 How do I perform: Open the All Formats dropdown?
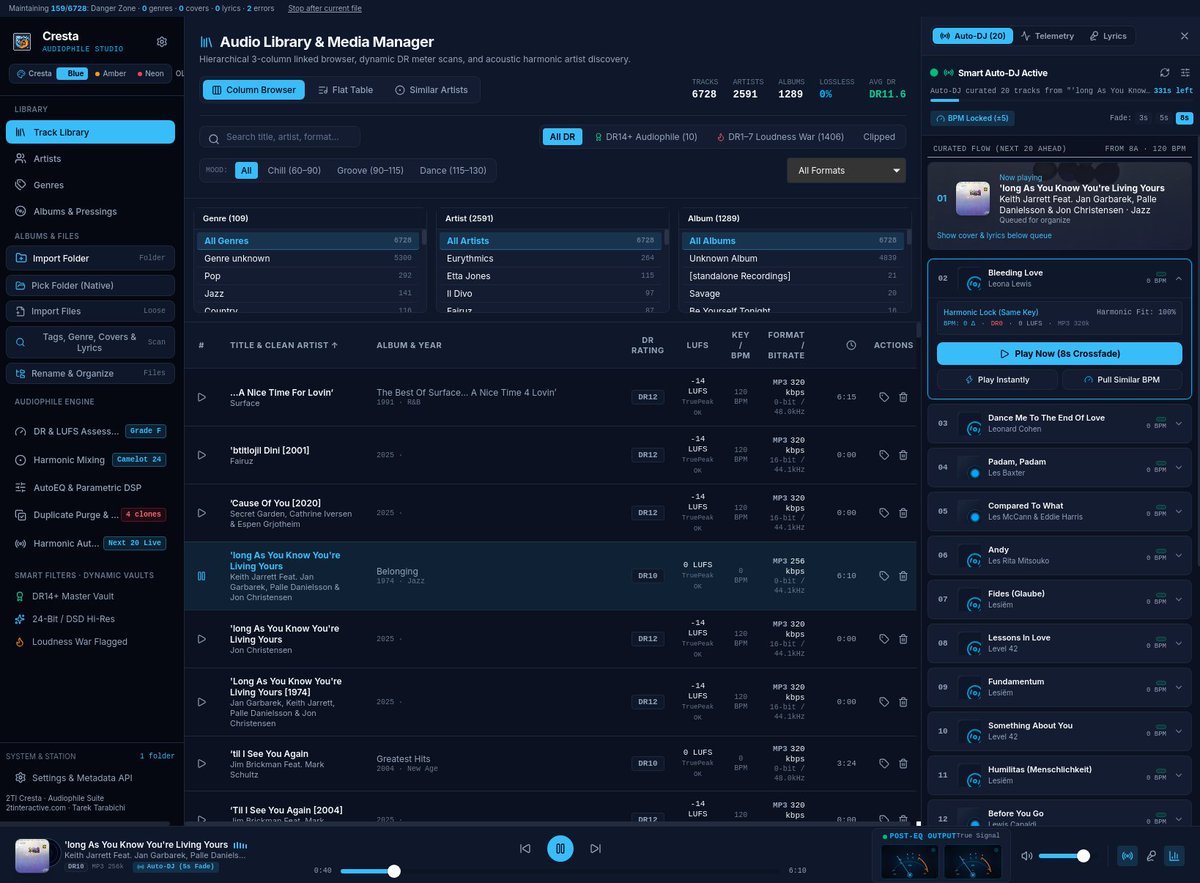pyautogui.click(x=846, y=171)
